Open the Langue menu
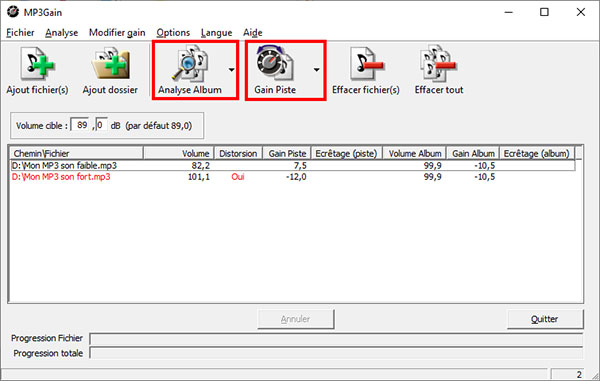Viewport: 600px width, 381px height. pos(217,33)
